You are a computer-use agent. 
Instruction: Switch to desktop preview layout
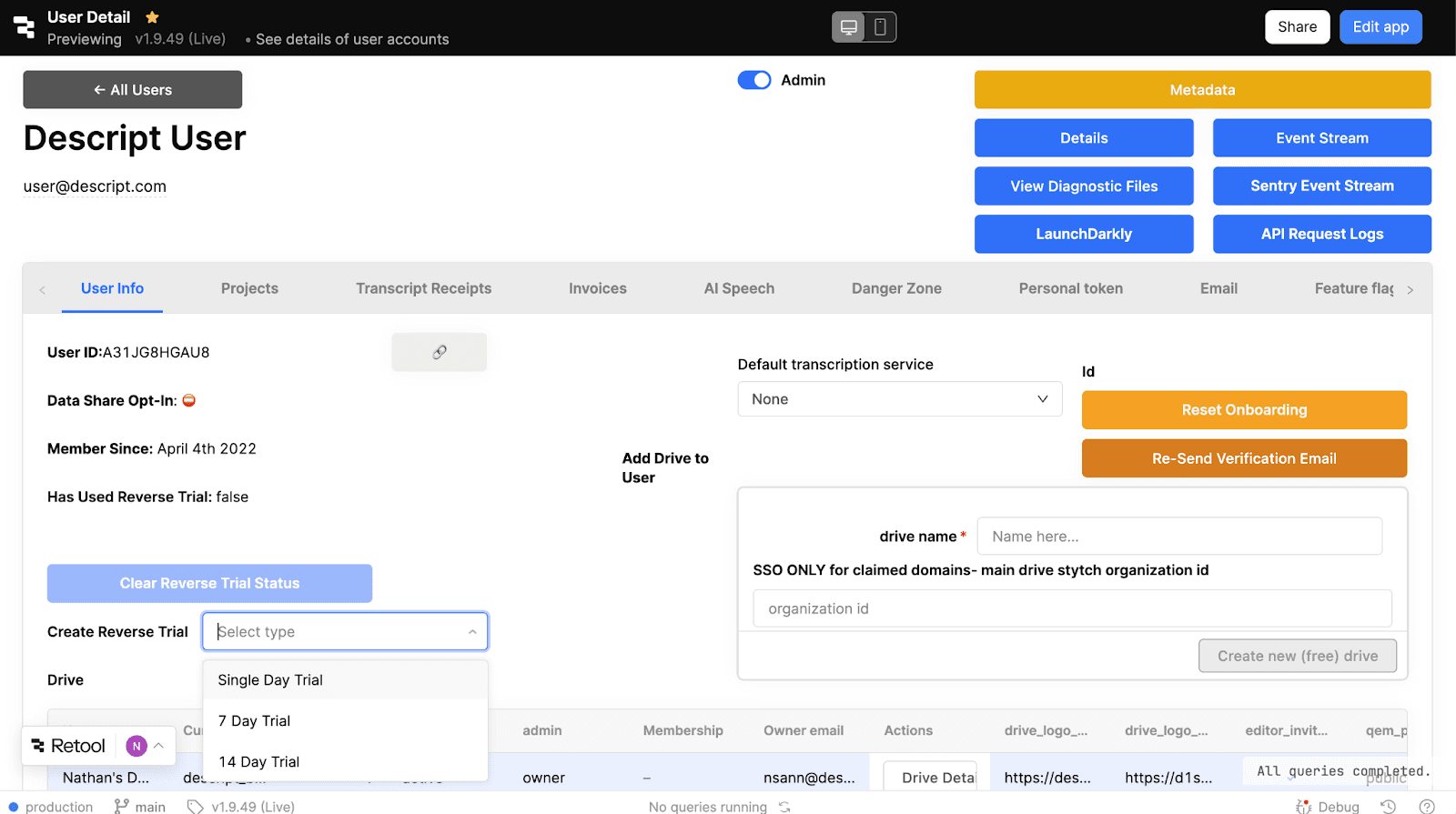(x=848, y=27)
